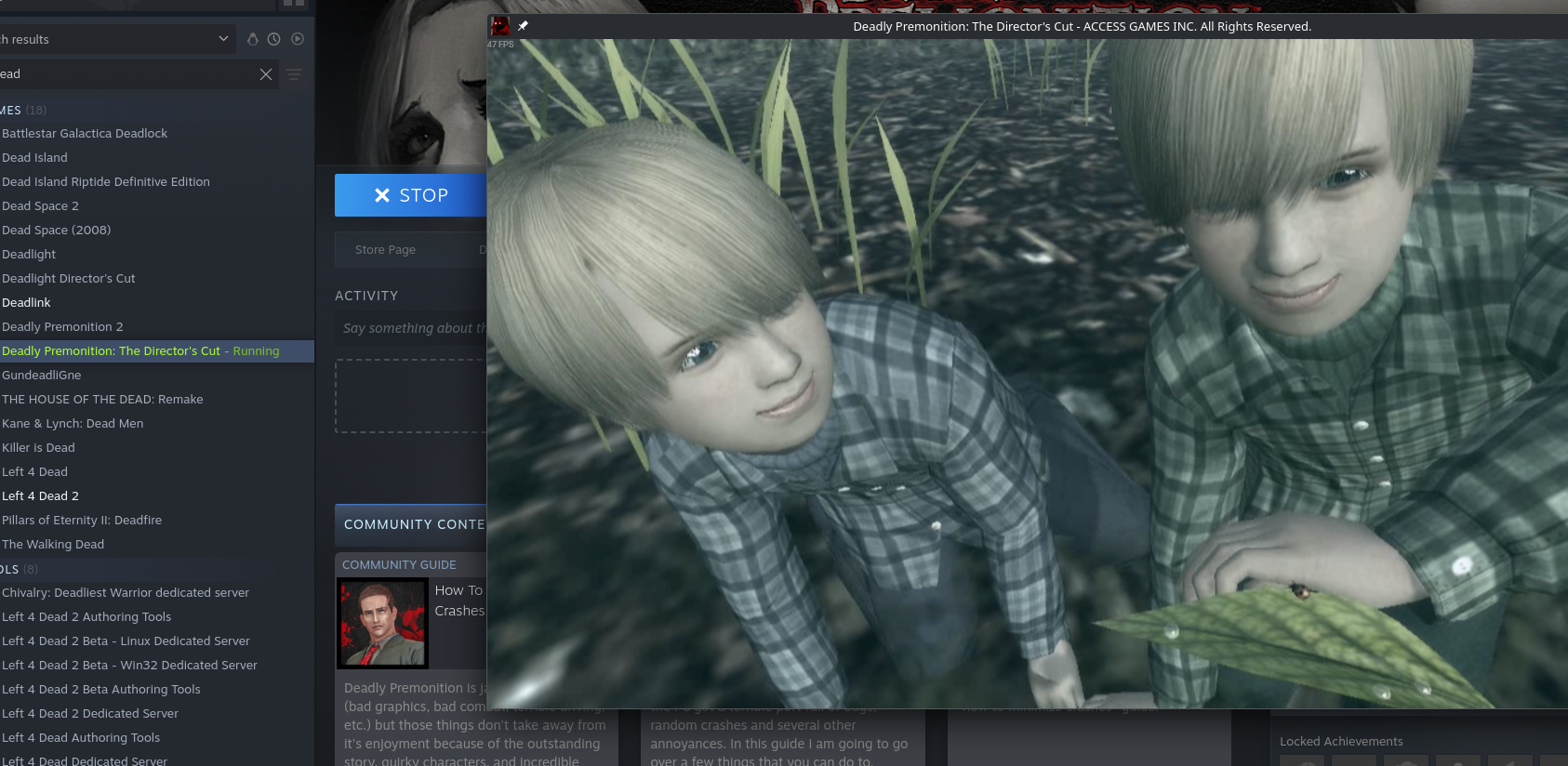Select Left 4 Dead 2 Beta - Linux Dedicated Server
The height and width of the screenshot is (766, 1568).
tap(126, 641)
